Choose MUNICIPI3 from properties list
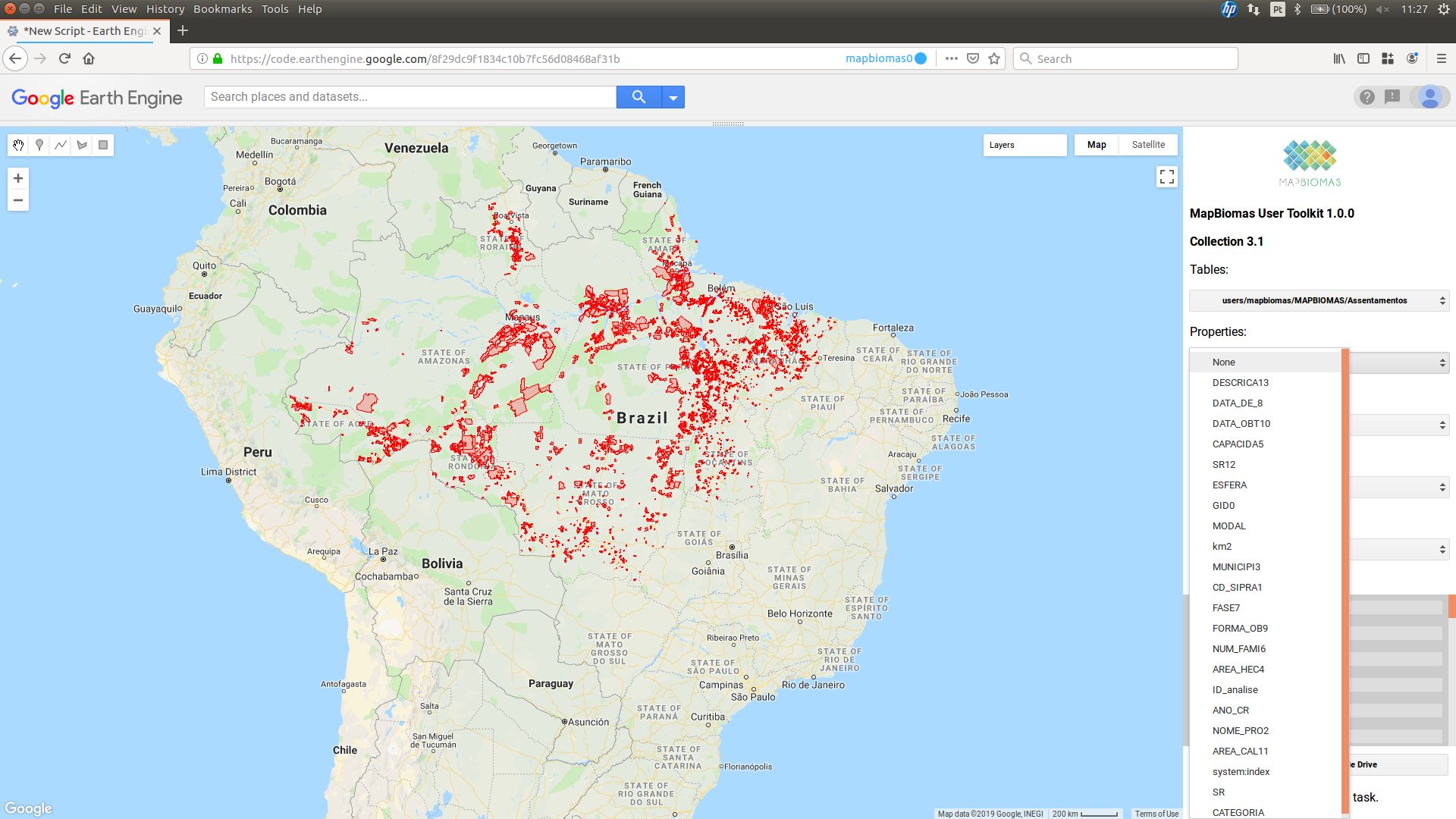Viewport: 1456px width, 819px height. tap(1236, 566)
